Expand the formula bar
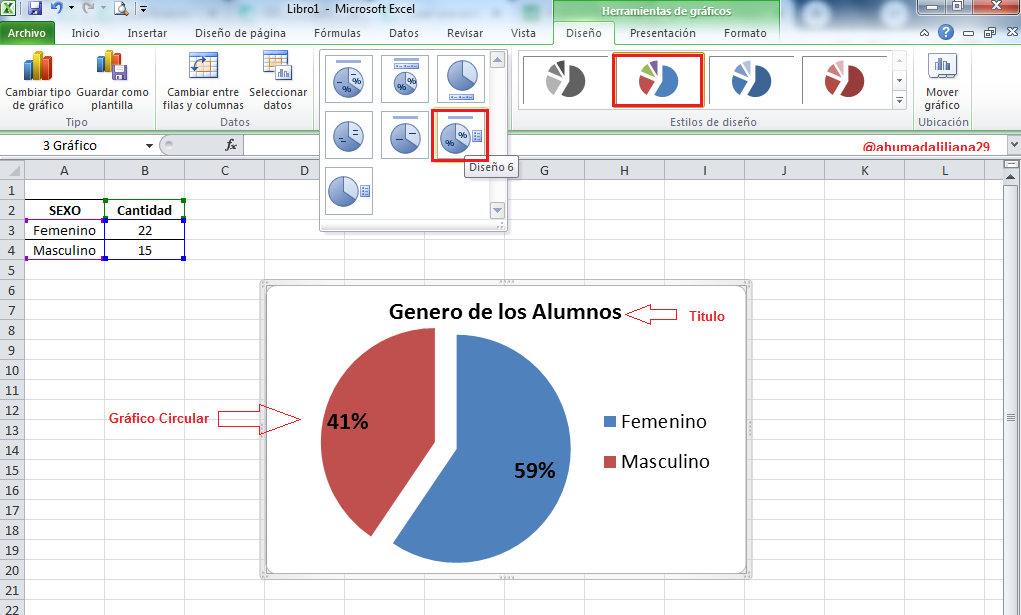The image size is (1021, 615). (1013, 144)
